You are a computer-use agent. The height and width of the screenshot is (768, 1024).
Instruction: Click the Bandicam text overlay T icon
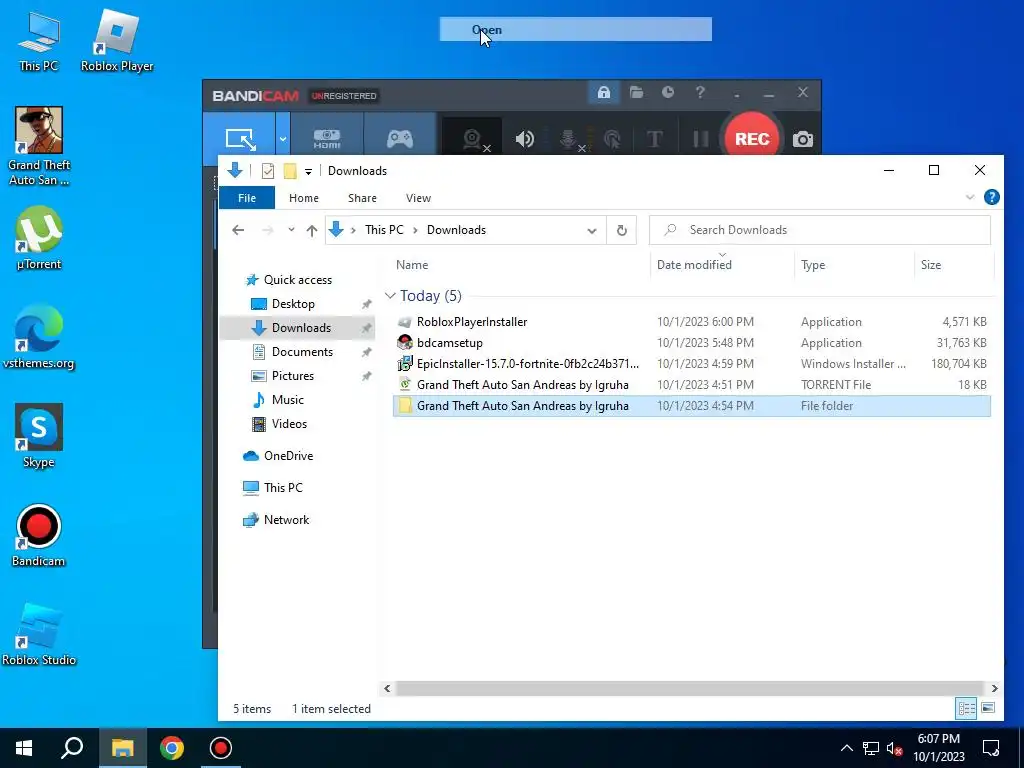pyautogui.click(x=654, y=138)
